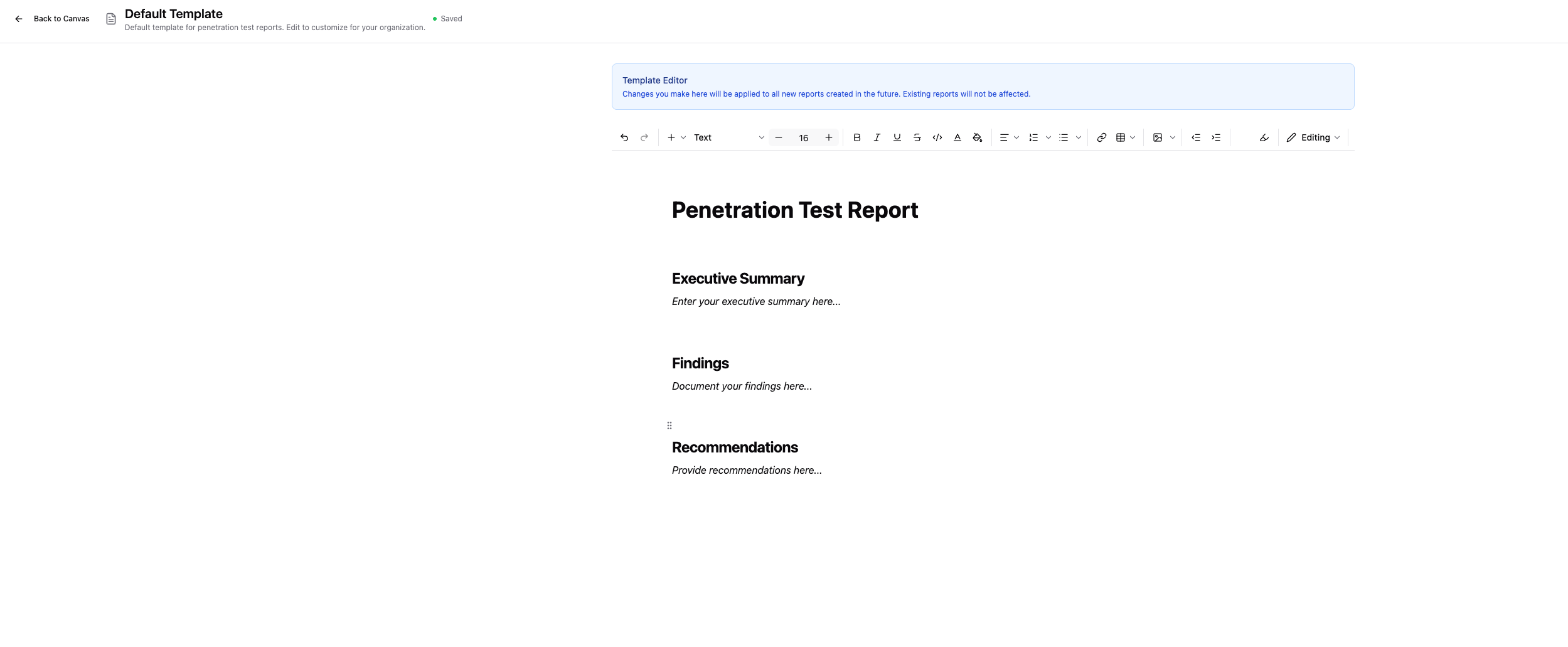Click the highlighter icon in toolbar

1264,137
